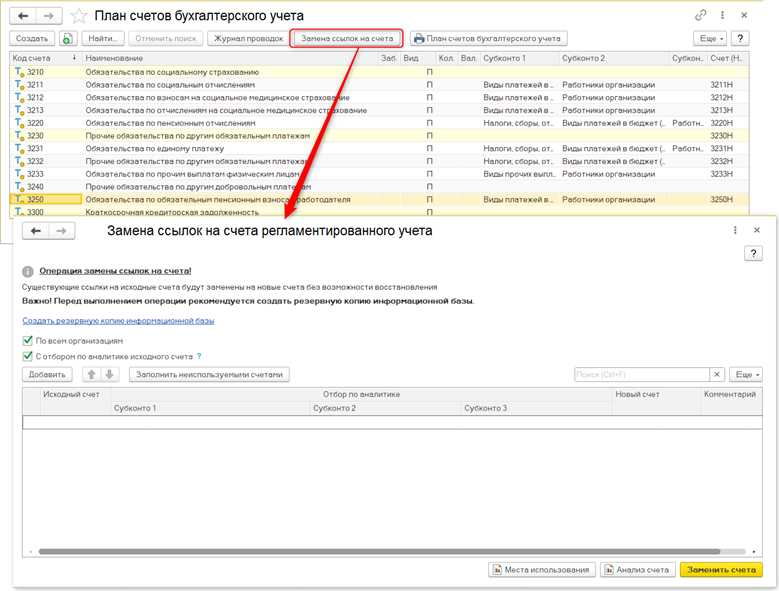The height and width of the screenshot is (591, 779).
Task: Move row down with the down arrow
Action: tap(110, 374)
